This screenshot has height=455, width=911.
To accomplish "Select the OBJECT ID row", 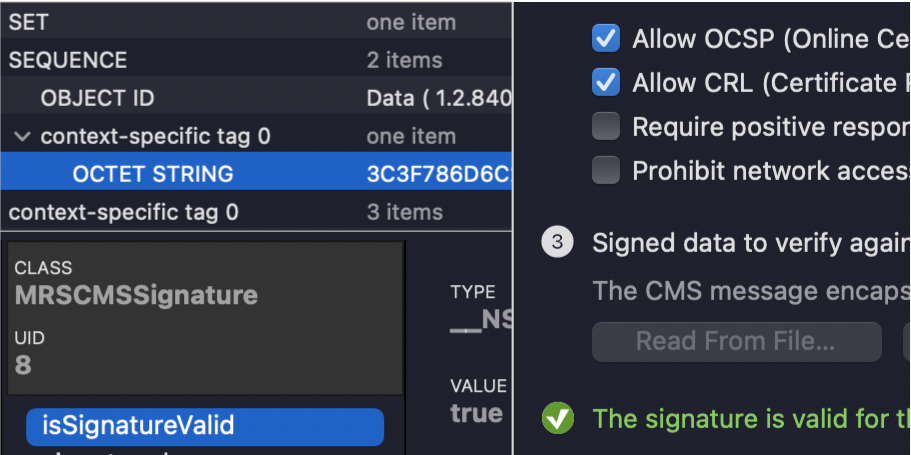I will (256, 98).
